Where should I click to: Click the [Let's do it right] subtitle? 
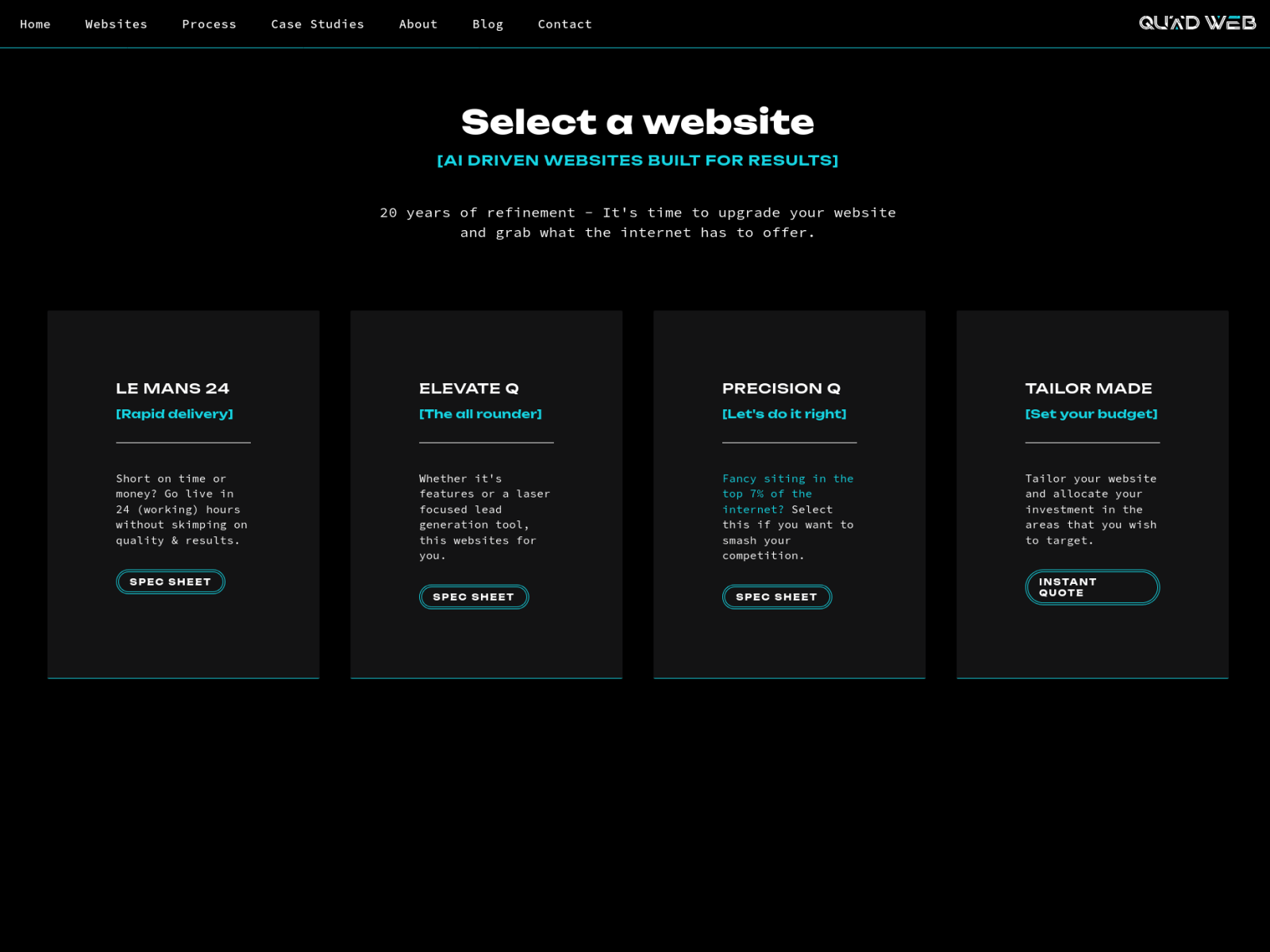click(x=784, y=414)
